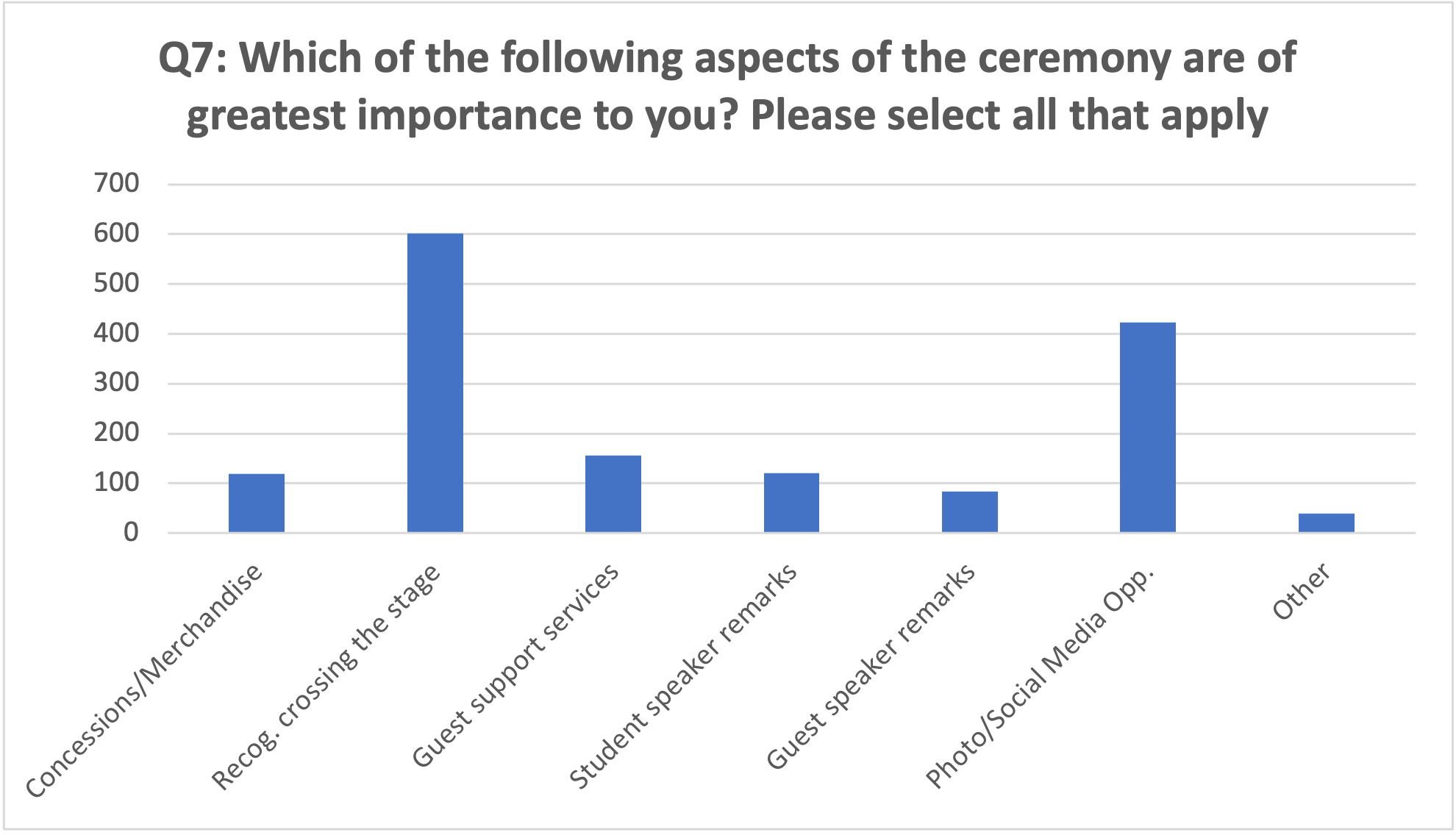
Task: Click the 700 value on vertical axis
Action: [116, 183]
